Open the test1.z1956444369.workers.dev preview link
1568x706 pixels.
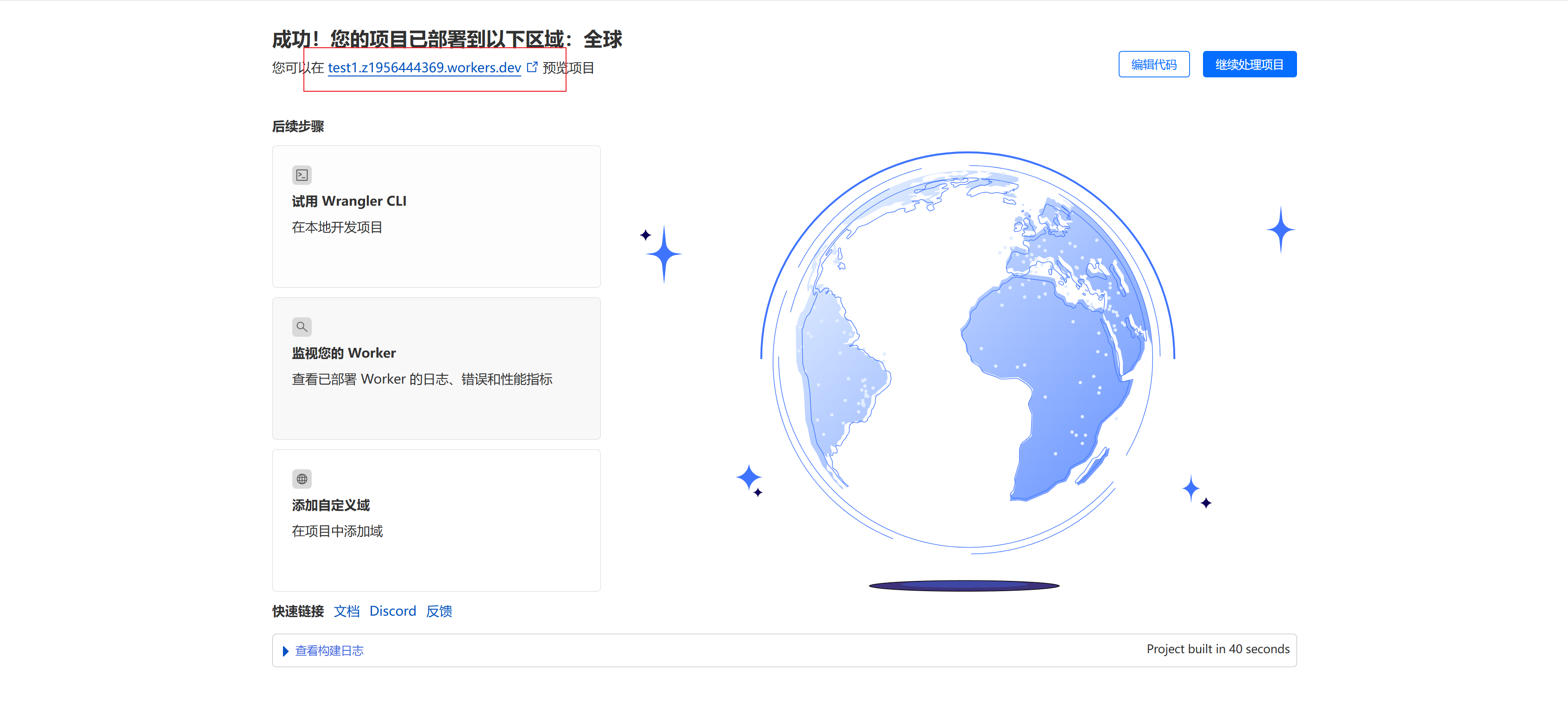[424, 68]
